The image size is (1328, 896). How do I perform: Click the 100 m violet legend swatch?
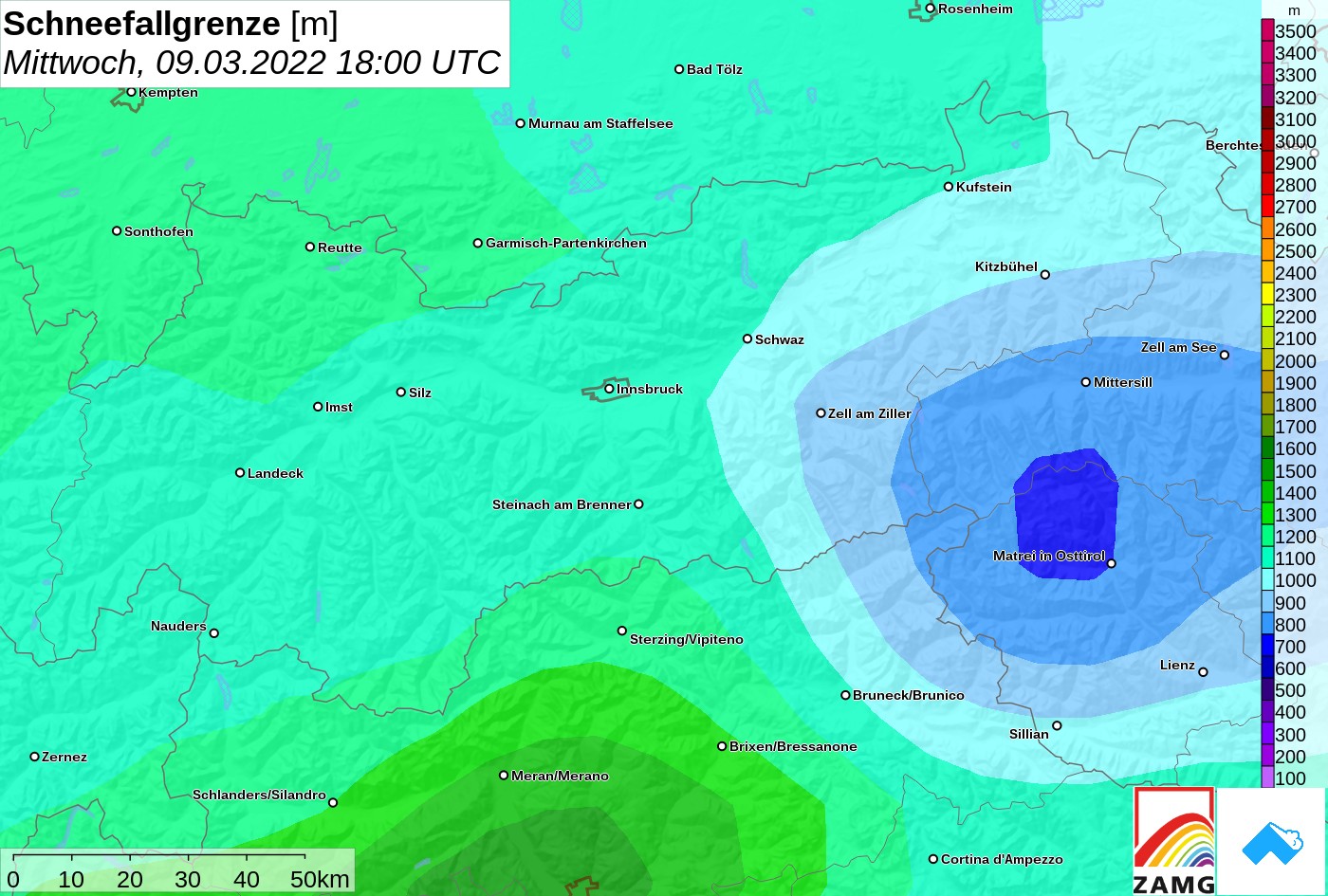point(1267,777)
